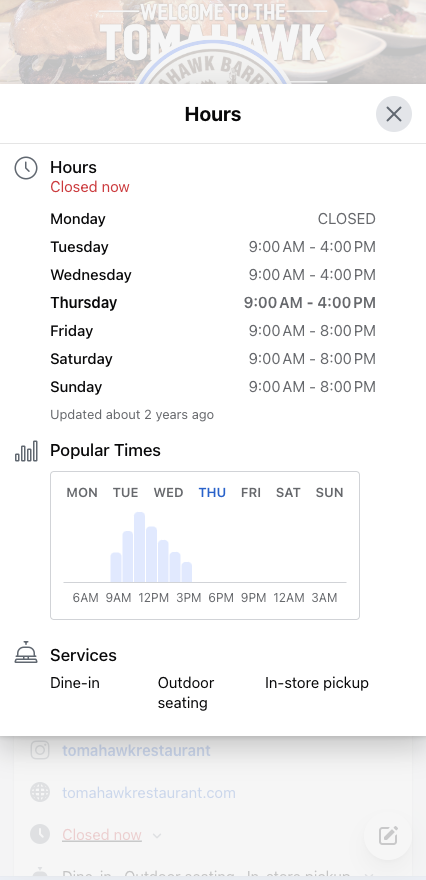Click the 9AM axis label in chart

point(118,598)
